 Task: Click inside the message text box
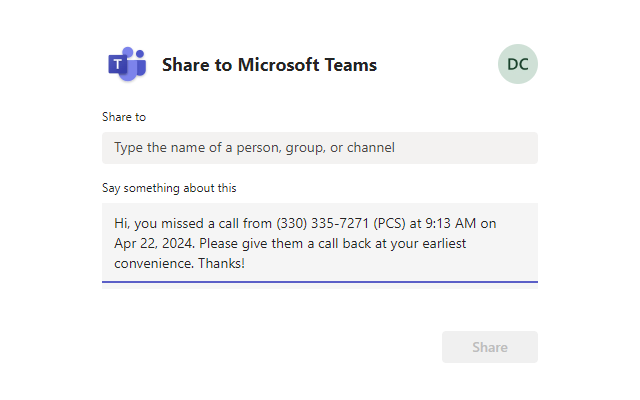pyautogui.click(x=320, y=243)
